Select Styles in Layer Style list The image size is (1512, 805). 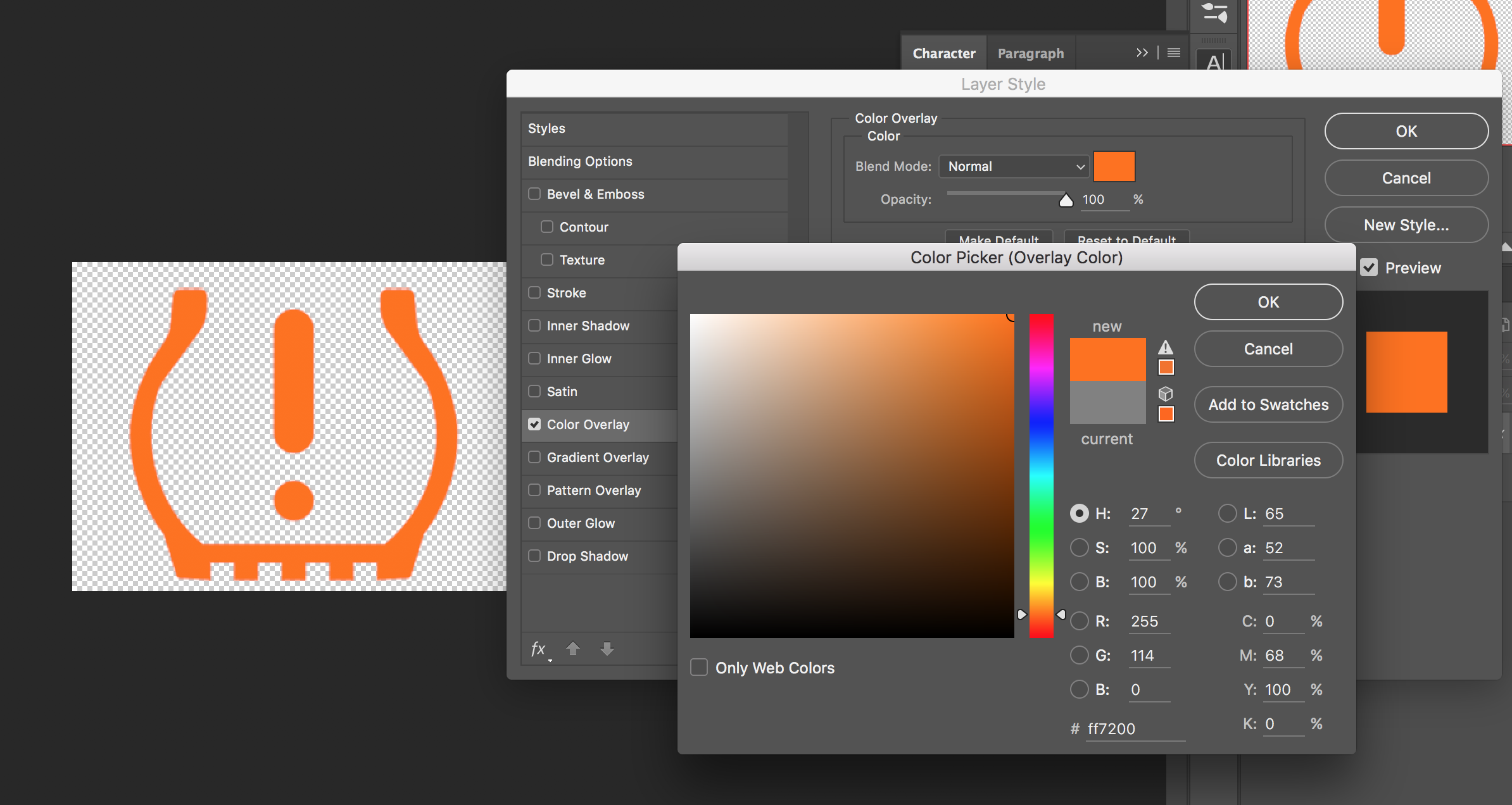click(x=655, y=128)
